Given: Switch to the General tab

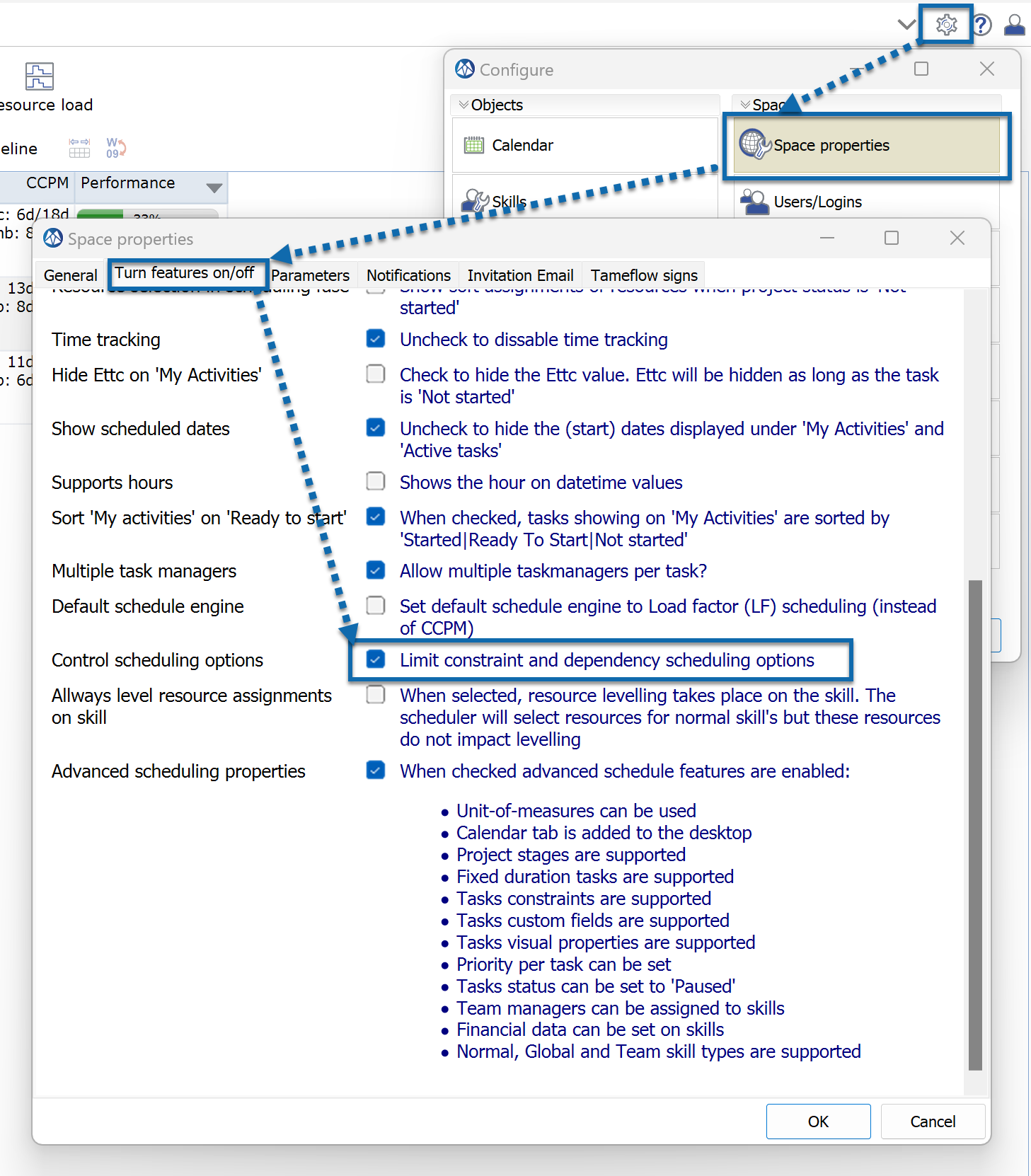Looking at the screenshot, I should (71, 275).
